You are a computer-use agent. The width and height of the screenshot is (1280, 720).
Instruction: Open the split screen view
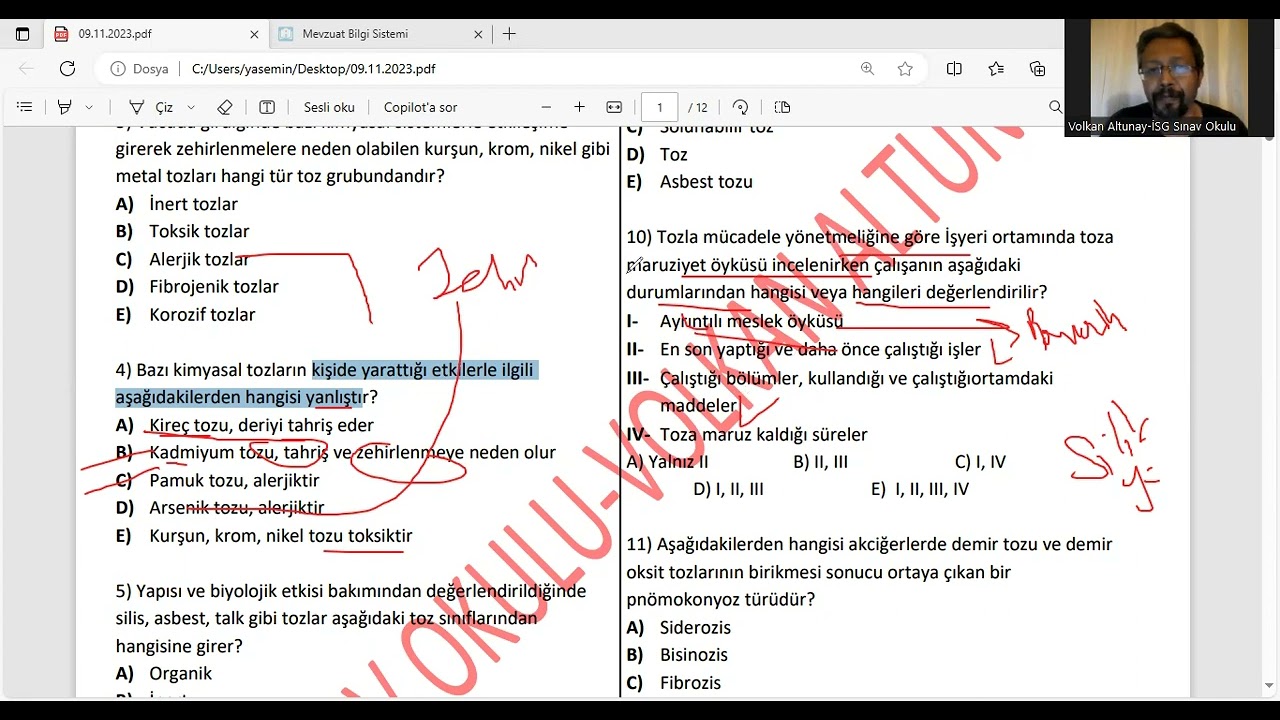[x=954, y=69]
